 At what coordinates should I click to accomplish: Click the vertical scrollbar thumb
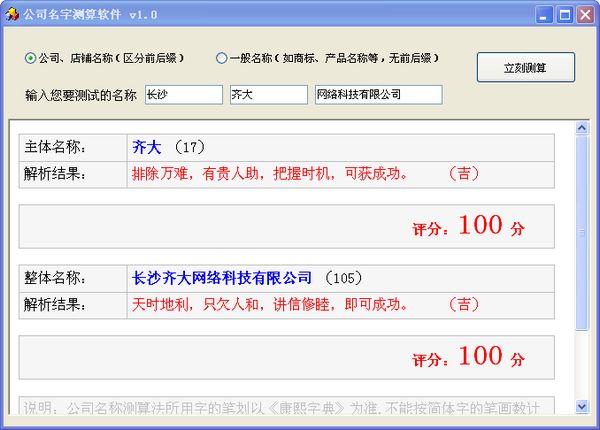click(x=582, y=232)
